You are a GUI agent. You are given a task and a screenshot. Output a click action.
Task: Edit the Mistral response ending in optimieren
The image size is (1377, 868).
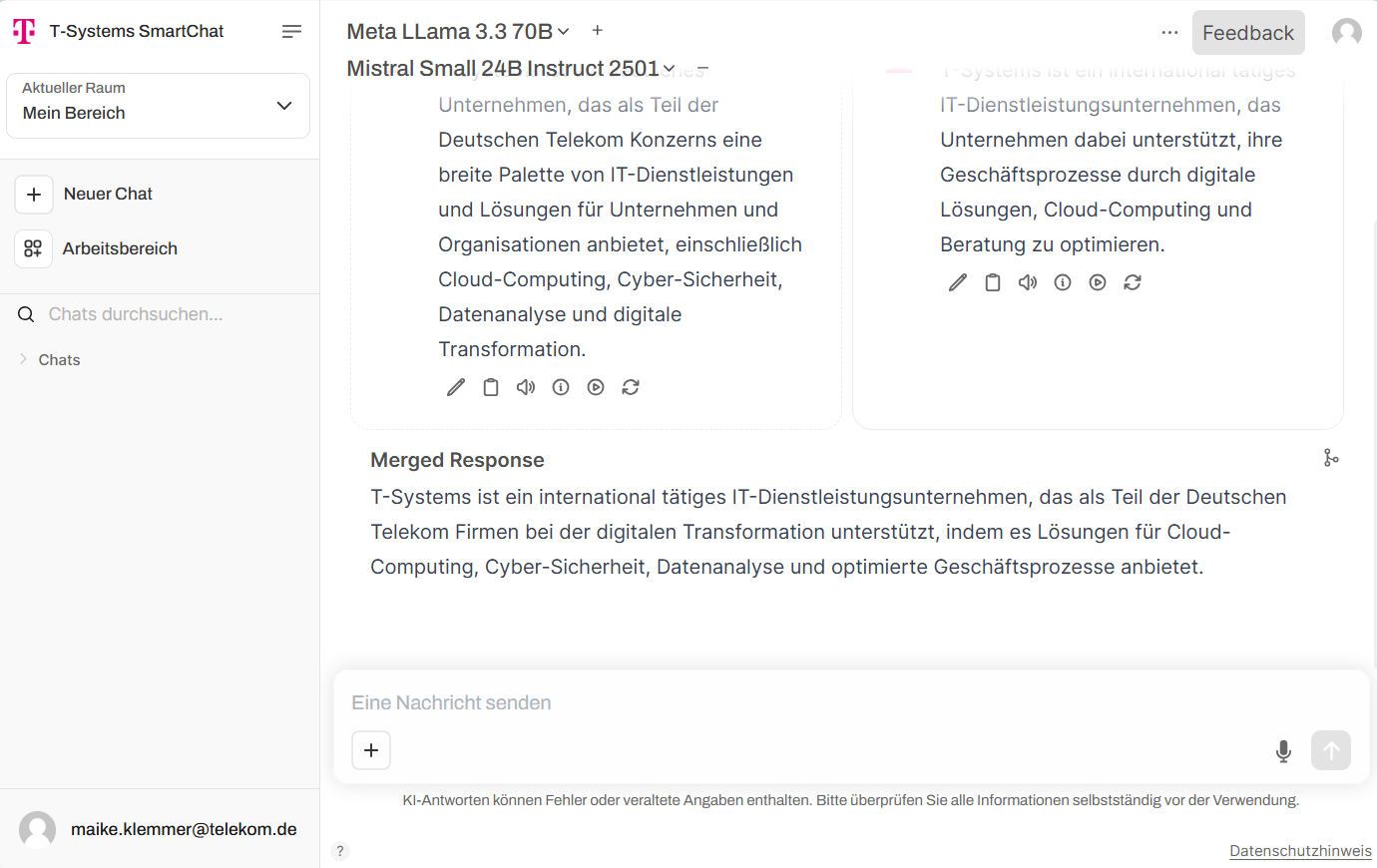pos(958,282)
